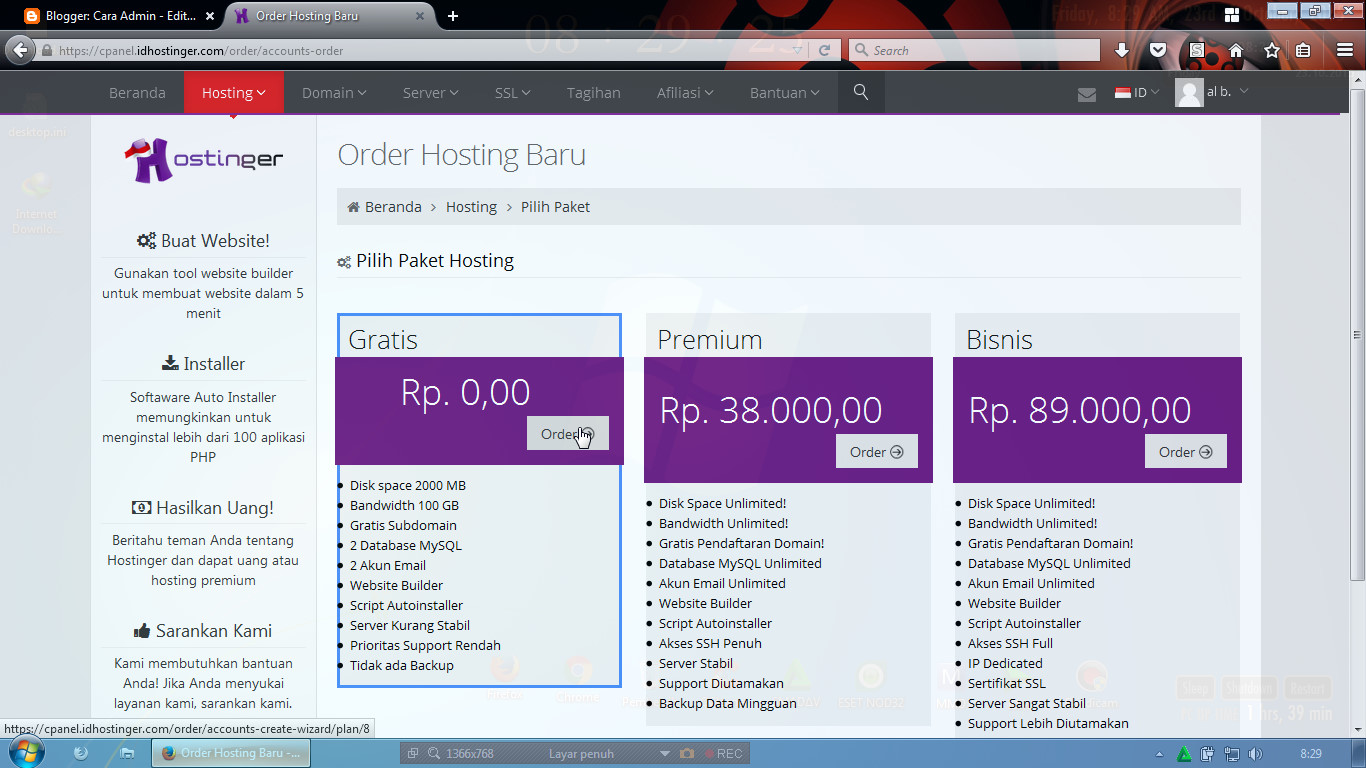Take snapshot with recorder camera icon
Screen dimensions: 1366x768
[687, 753]
